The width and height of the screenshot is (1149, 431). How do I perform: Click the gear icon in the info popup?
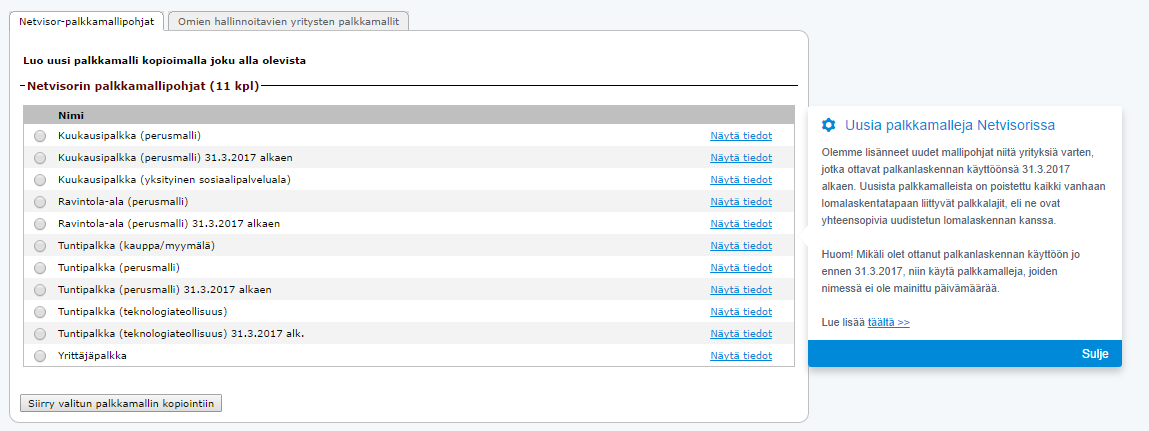(x=828, y=125)
